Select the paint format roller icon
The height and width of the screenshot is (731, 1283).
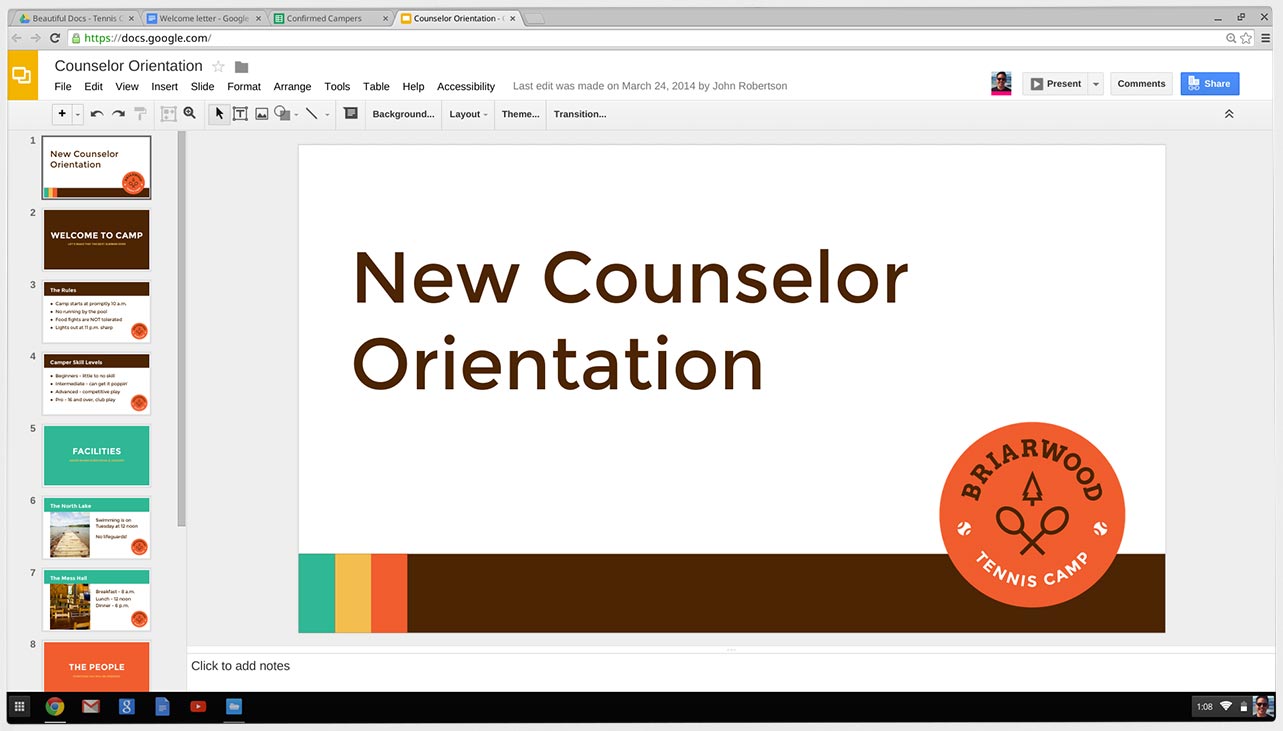coord(140,114)
